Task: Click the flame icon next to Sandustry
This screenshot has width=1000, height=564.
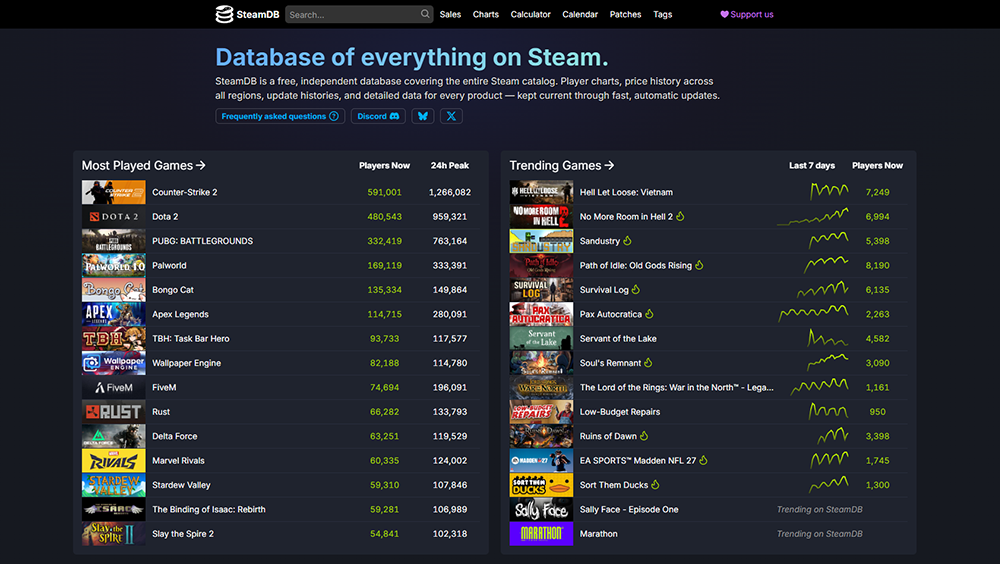Action: [628, 241]
